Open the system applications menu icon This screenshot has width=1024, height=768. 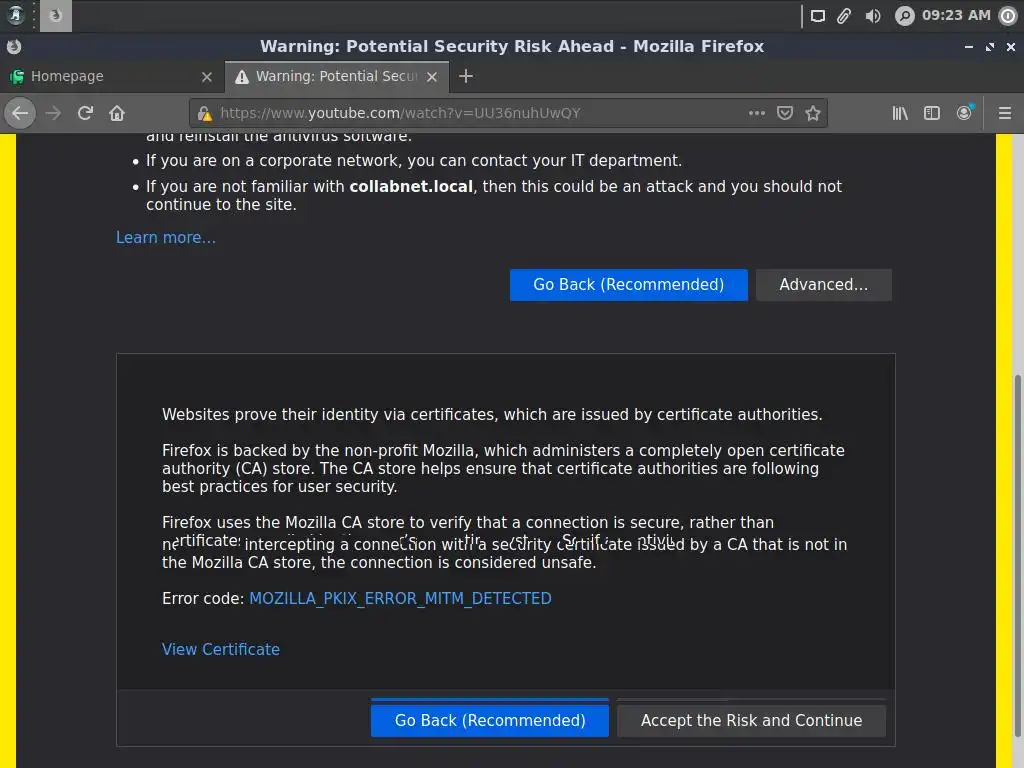pyautogui.click(x=15, y=15)
